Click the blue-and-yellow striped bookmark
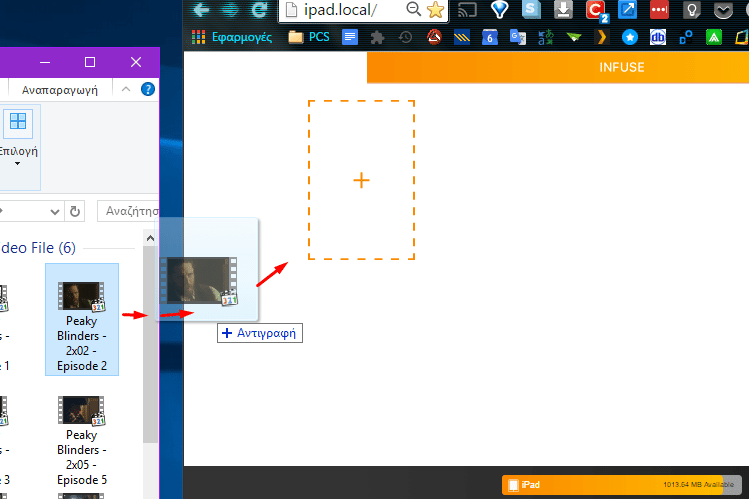This screenshot has height=499, width=749. [x=461, y=37]
